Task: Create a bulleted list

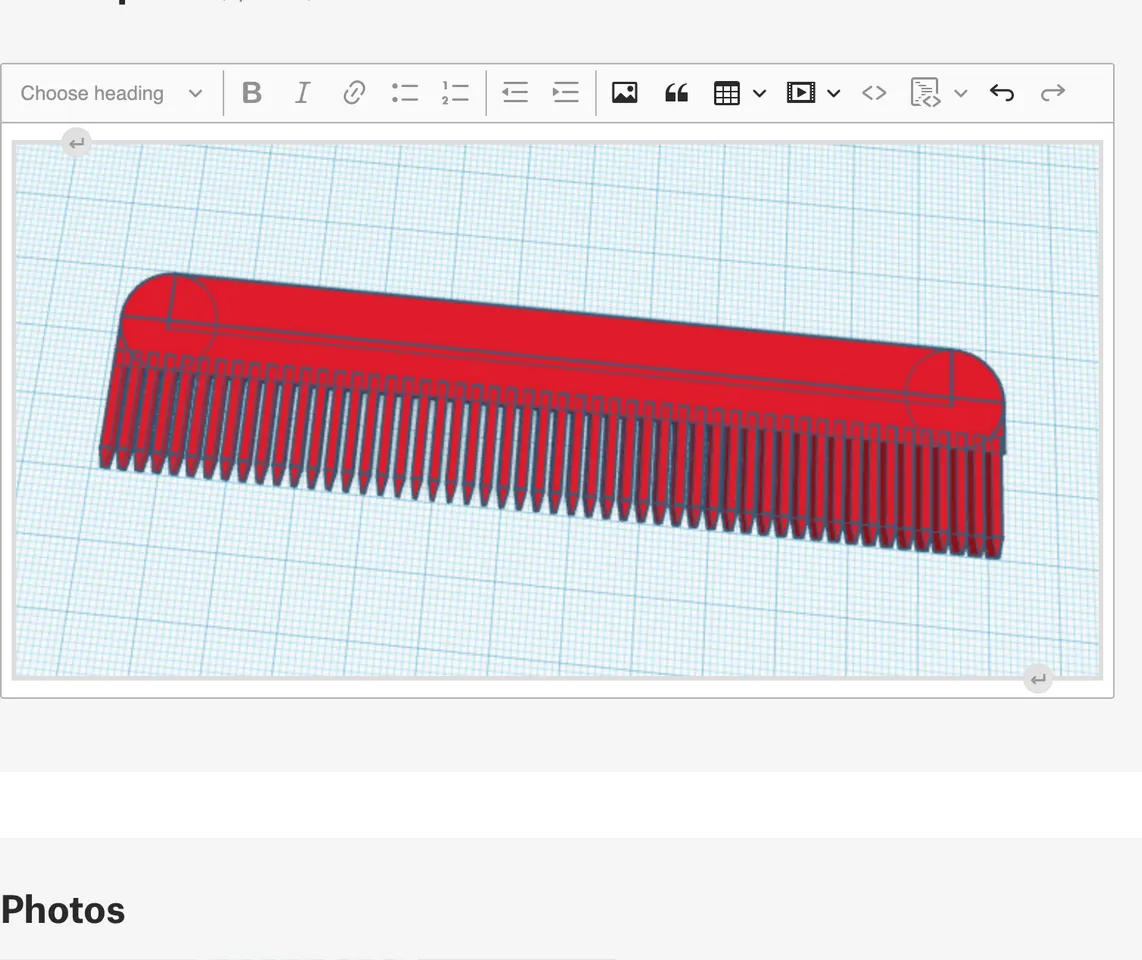Action: (x=404, y=93)
